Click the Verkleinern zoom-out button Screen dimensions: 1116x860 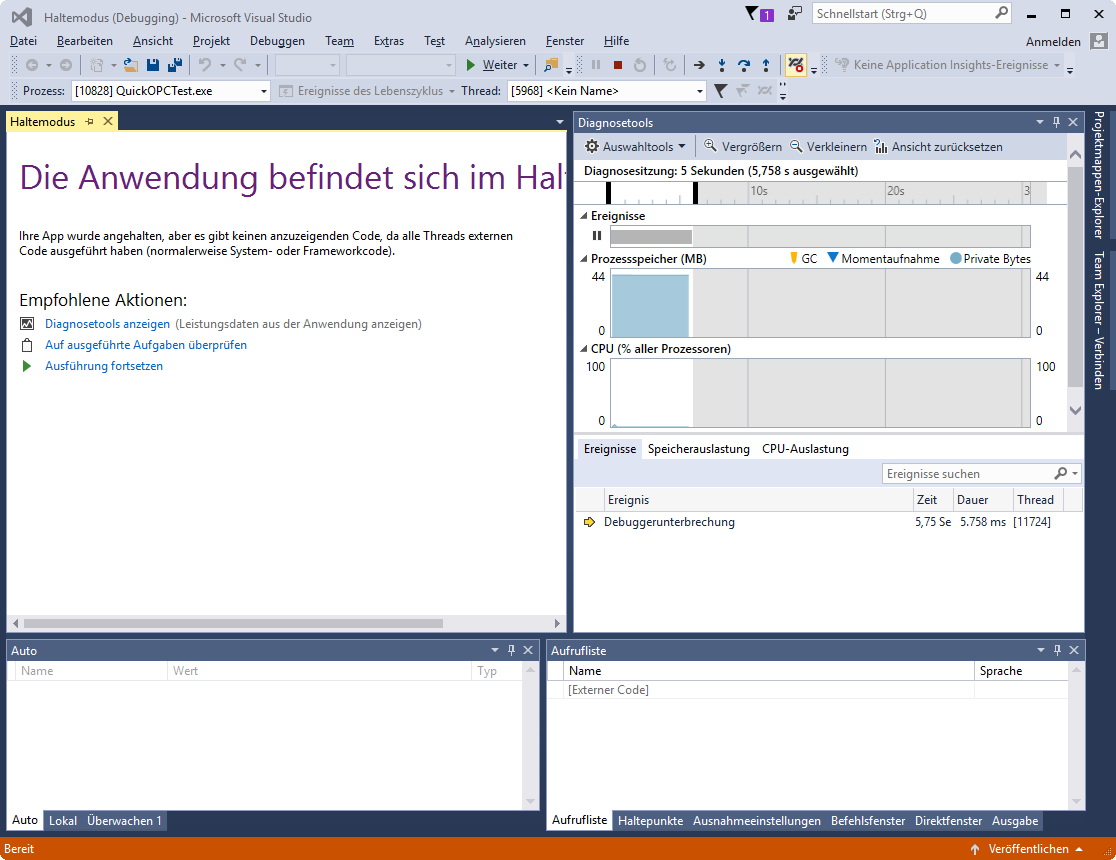(x=828, y=147)
